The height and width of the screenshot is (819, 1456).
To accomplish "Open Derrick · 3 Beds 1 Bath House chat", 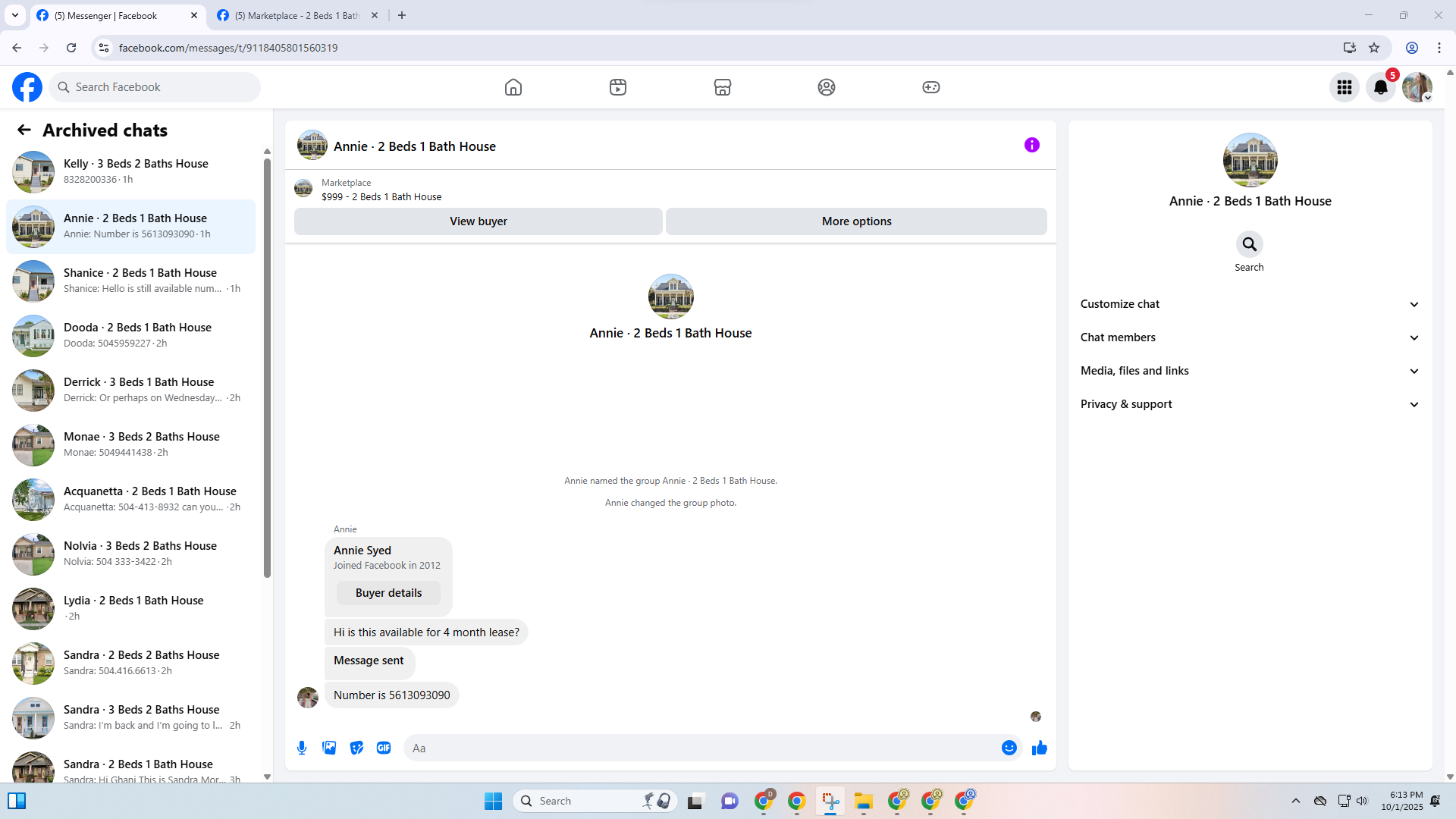I will 130,390.
